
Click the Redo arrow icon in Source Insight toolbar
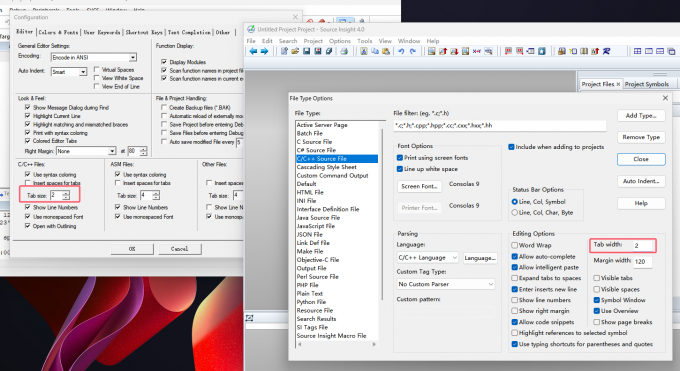click(x=412, y=51)
